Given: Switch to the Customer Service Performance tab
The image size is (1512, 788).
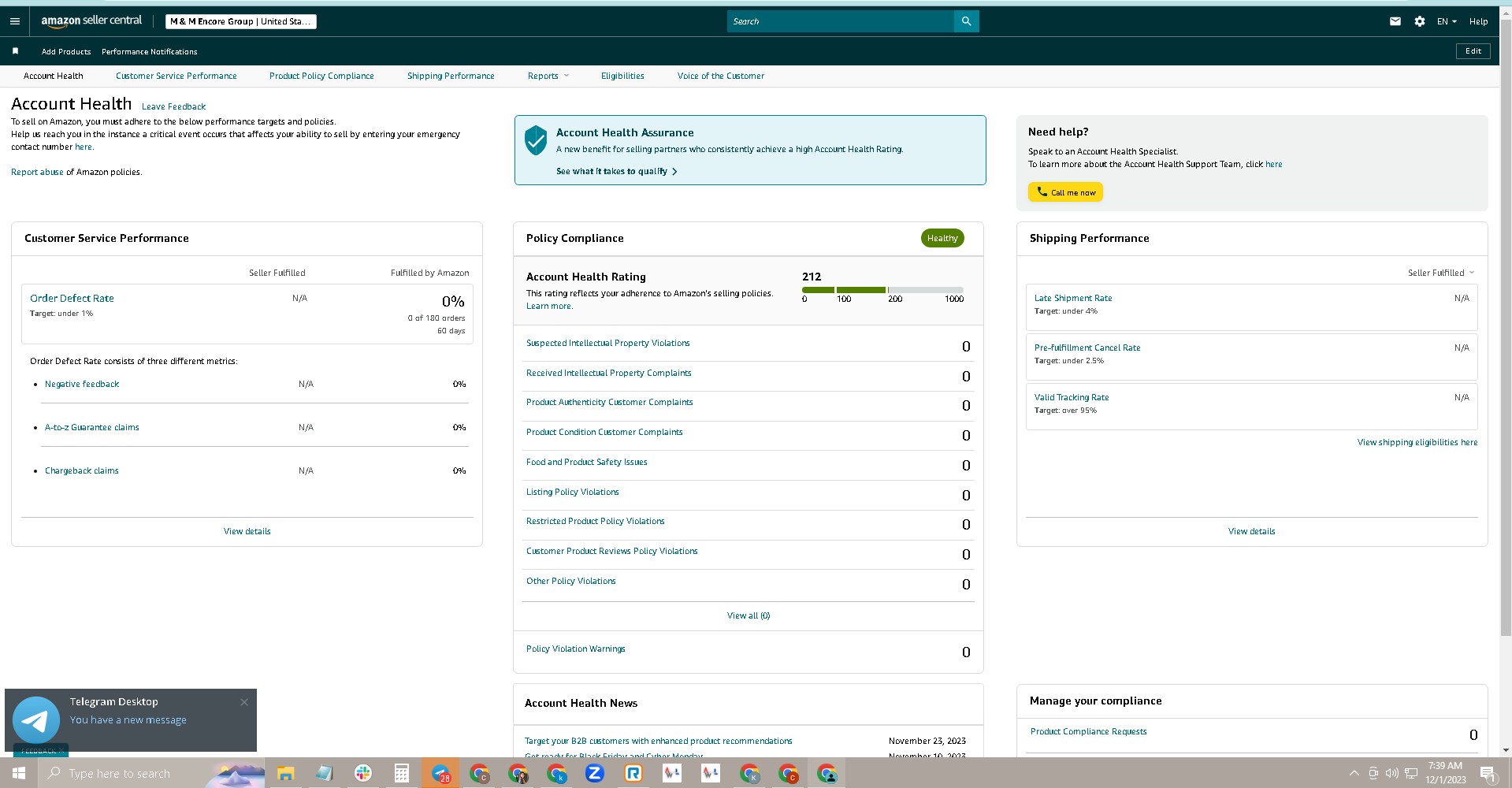Looking at the screenshot, I should (x=176, y=76).
